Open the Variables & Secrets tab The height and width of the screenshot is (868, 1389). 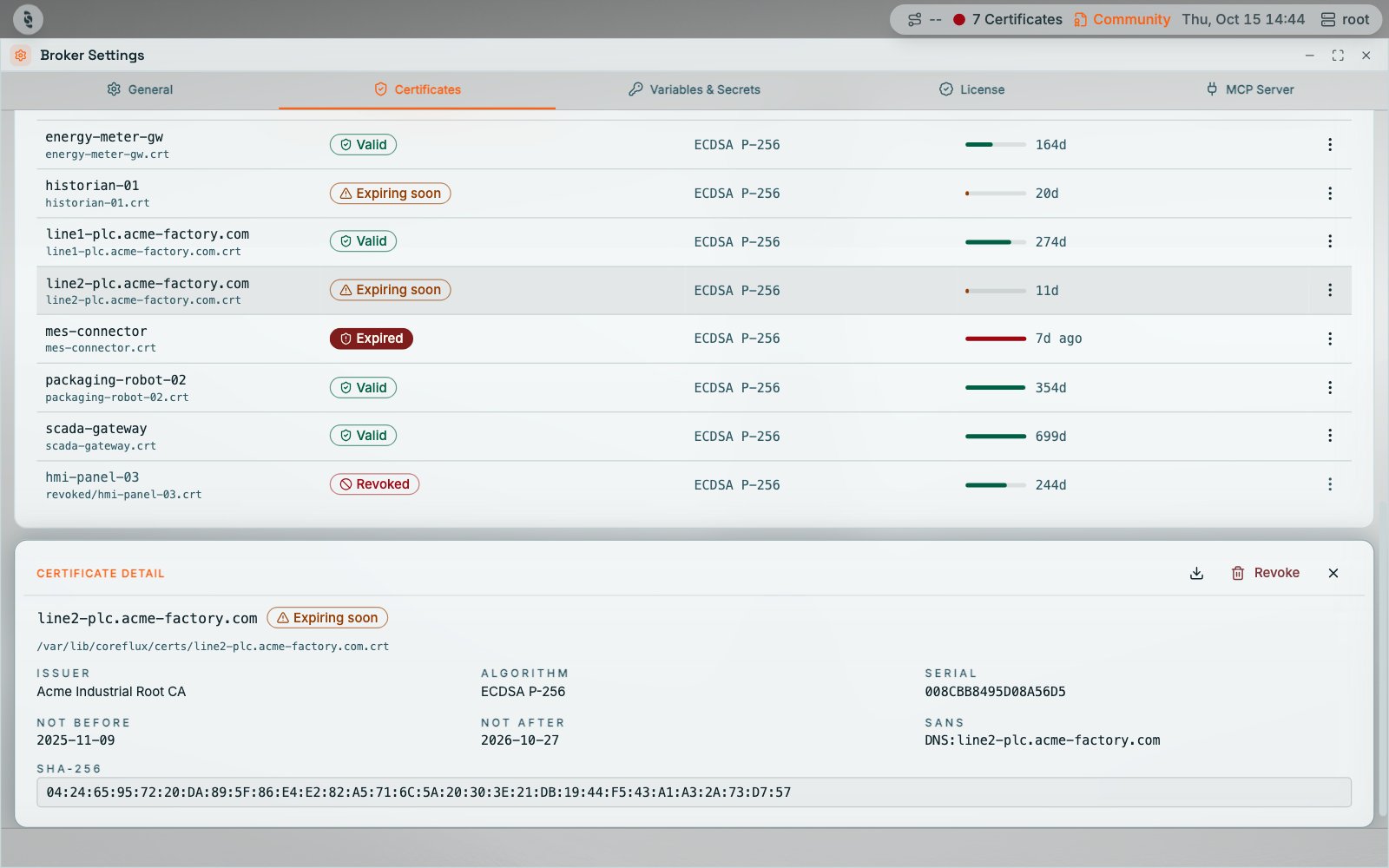coord(694,89)
